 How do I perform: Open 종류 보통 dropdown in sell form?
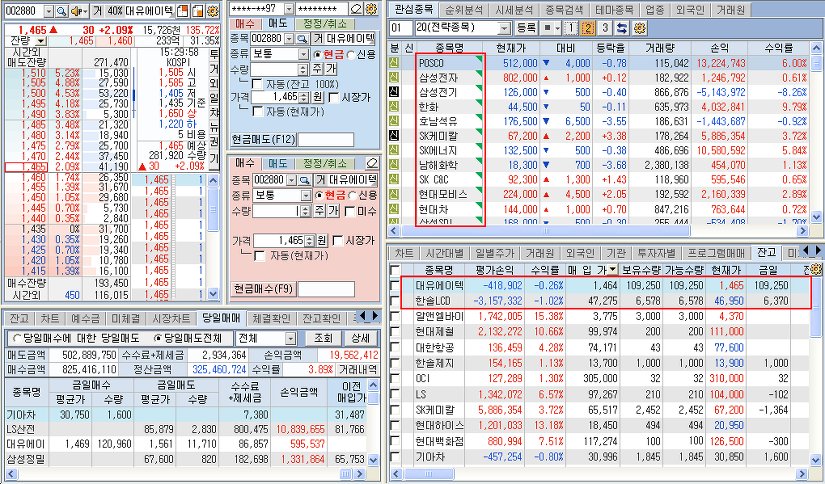pos(304,54)
